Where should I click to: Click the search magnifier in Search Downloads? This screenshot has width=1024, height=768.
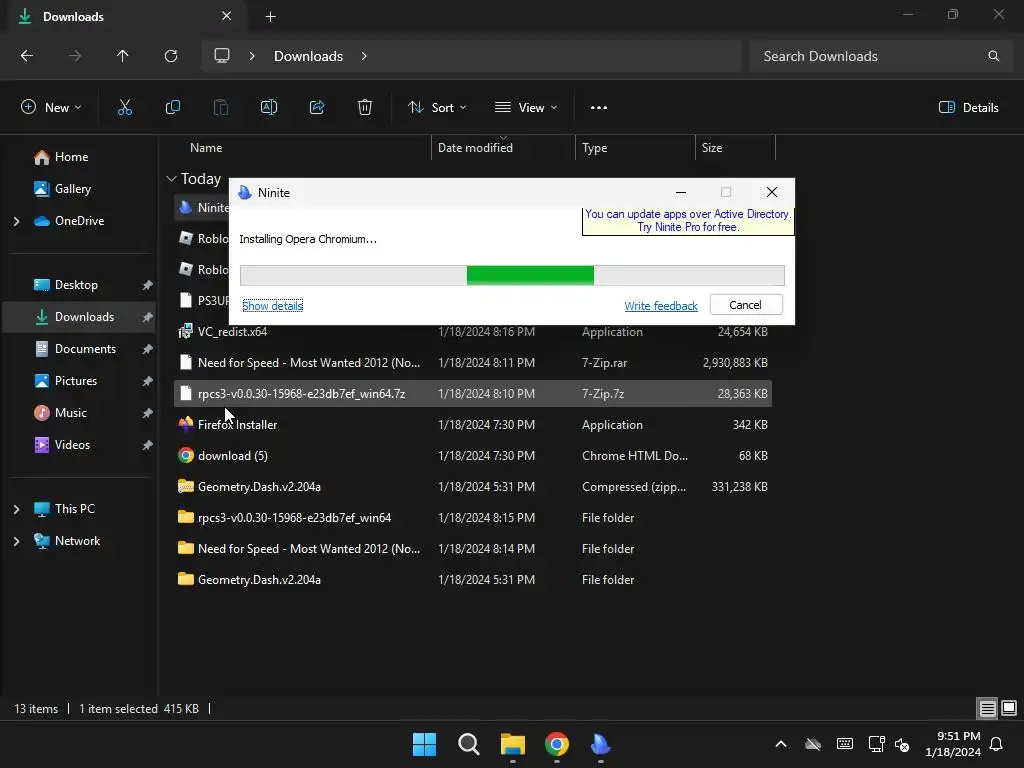click(x=993, y=56)
